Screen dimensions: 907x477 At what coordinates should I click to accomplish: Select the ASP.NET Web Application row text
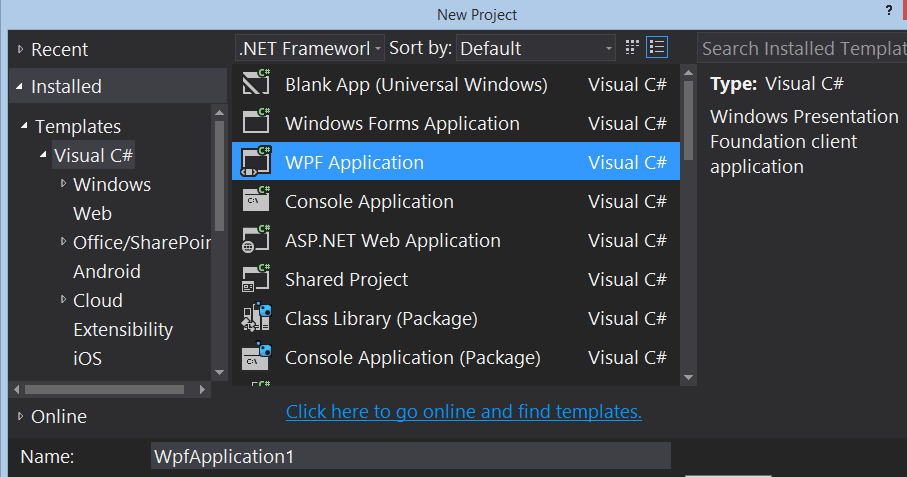[x=393, y=241]
